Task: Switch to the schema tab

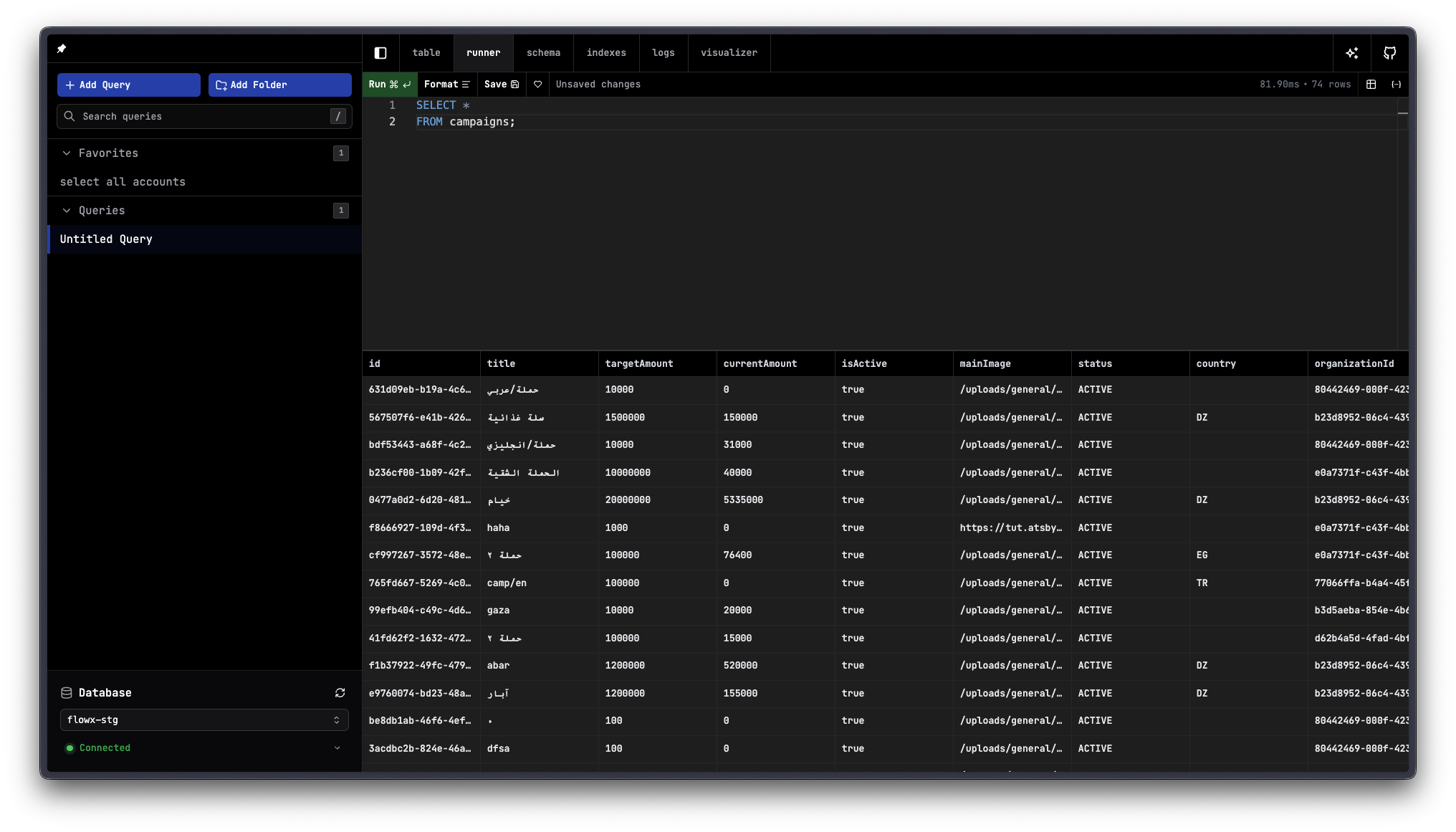Action: point(543,53)
